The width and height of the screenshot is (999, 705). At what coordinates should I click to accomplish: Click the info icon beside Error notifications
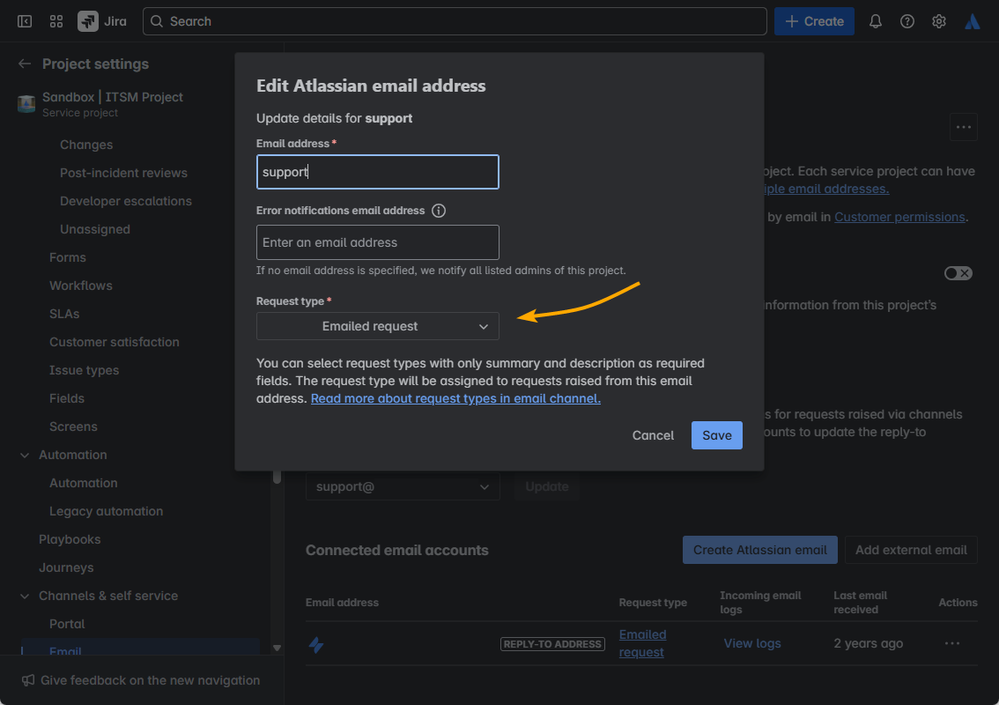[438, 211]
